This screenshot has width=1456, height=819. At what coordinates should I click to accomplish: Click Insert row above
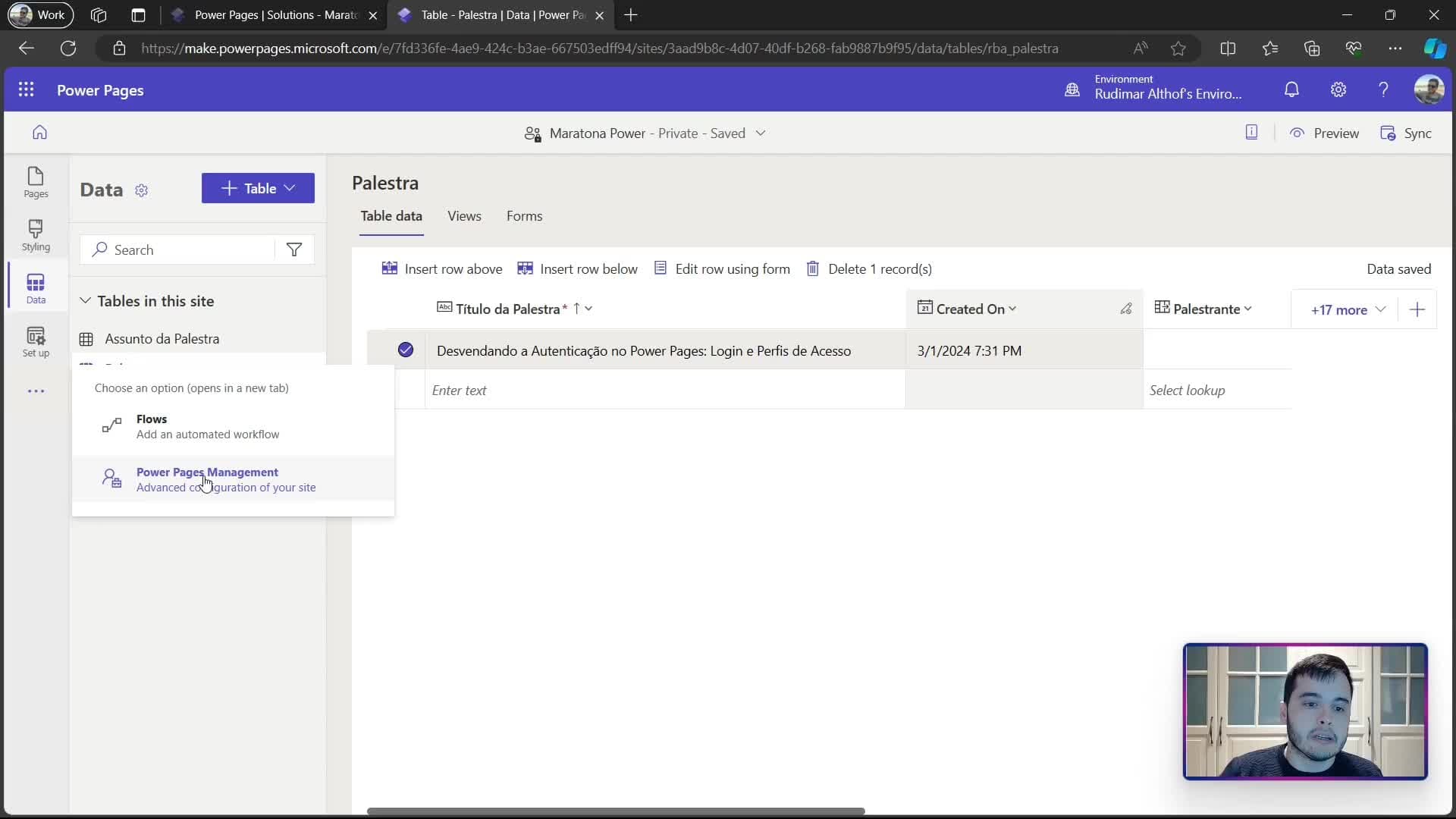click(x=442, y=269)
